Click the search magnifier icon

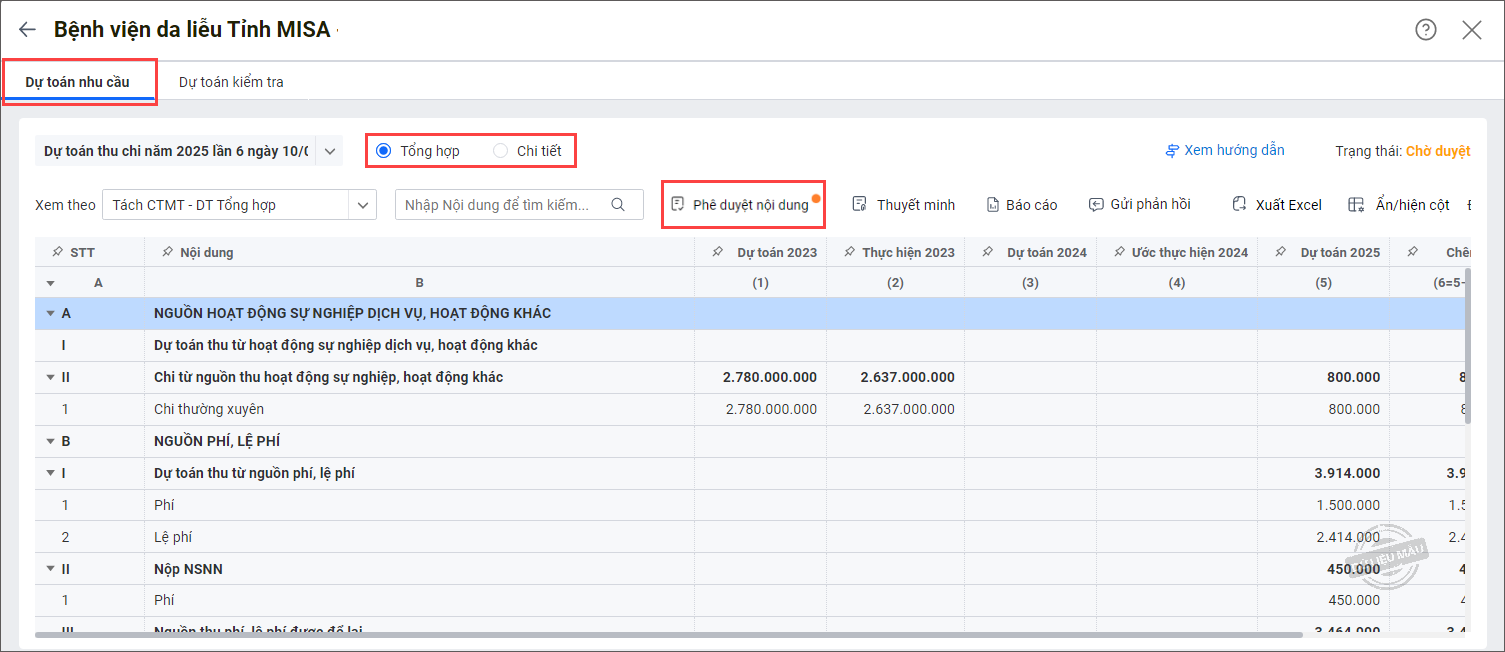[618, 205]
